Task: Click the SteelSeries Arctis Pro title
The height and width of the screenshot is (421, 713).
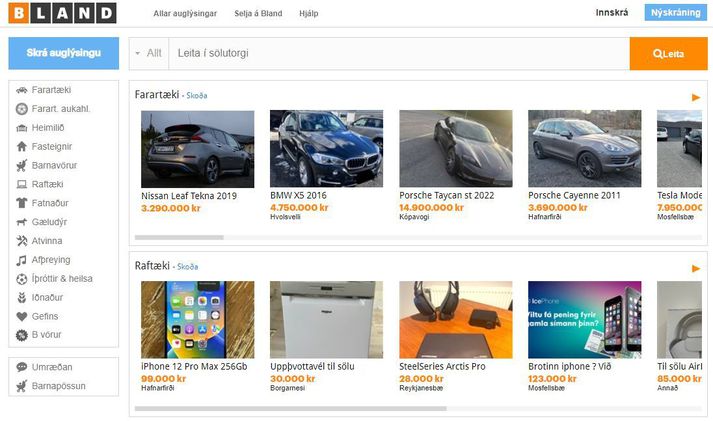Action: (x=442, y=366)
